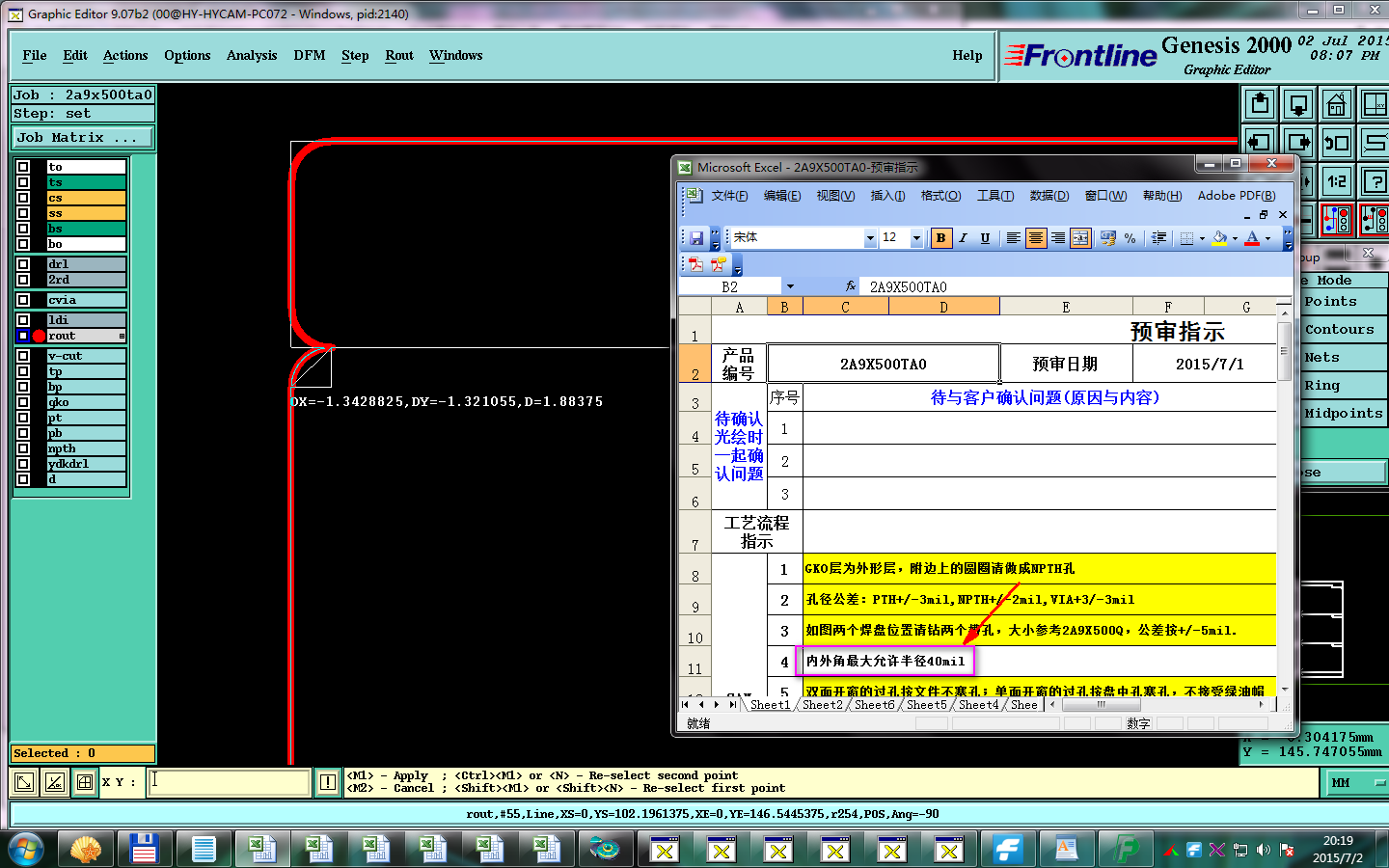The width and height of the screenshot is (1389, 868).
Task: Click the Currency Style icon in Excel
Action: click(x=1107, y=238)
